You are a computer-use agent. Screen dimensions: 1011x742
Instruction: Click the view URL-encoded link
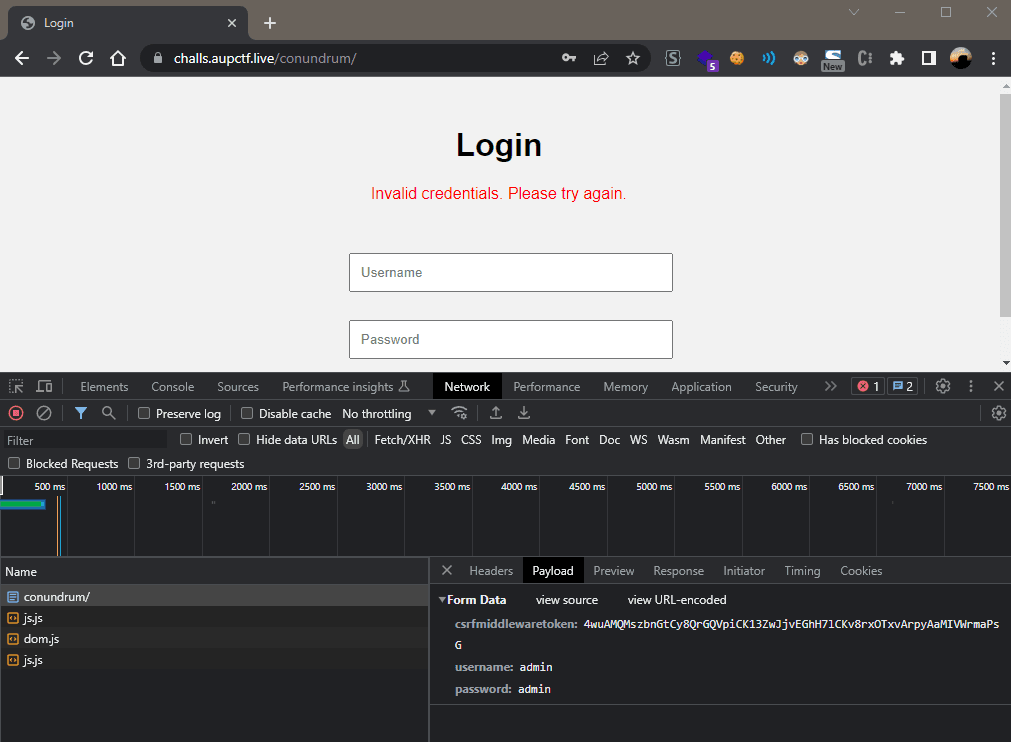tap(676, 599)
